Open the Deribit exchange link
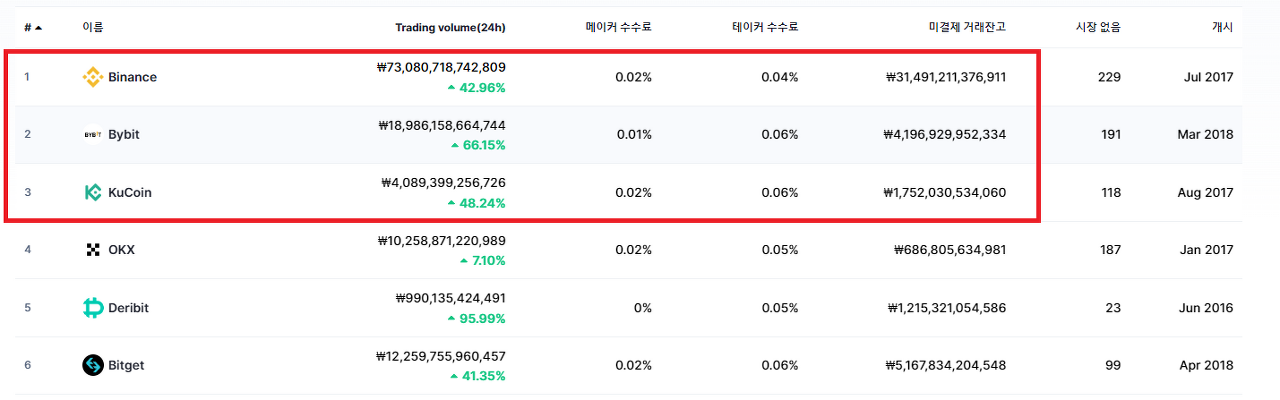This screenshot has height=400, width=1280. click(128, 308)
